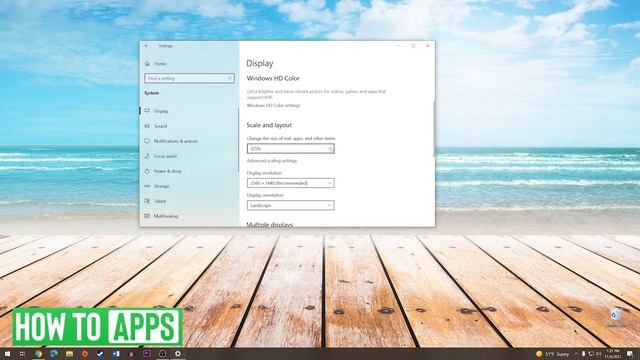This screenshot has width=640, height=360.
Task: Show hidden system tray icons
Action: pos(576,354)
